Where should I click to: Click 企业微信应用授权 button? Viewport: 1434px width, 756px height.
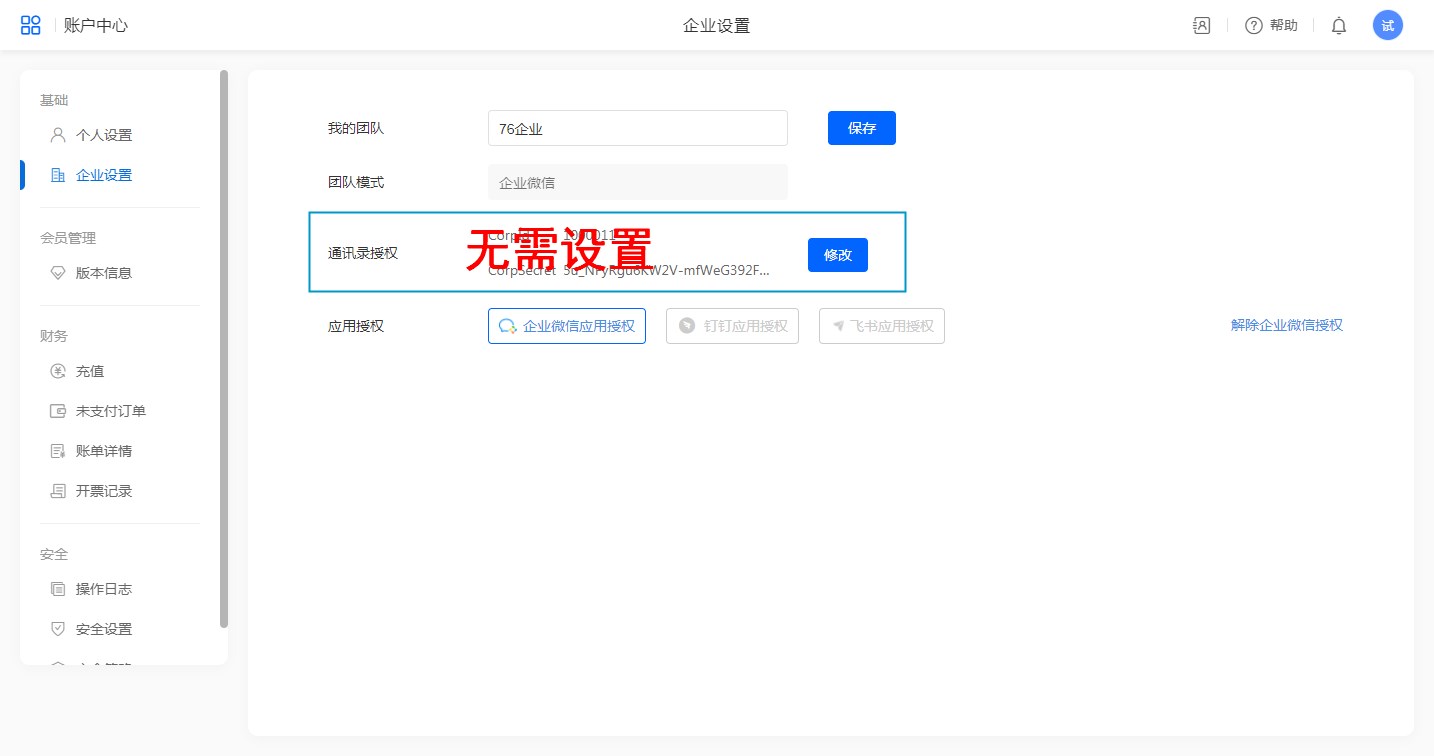567,326
